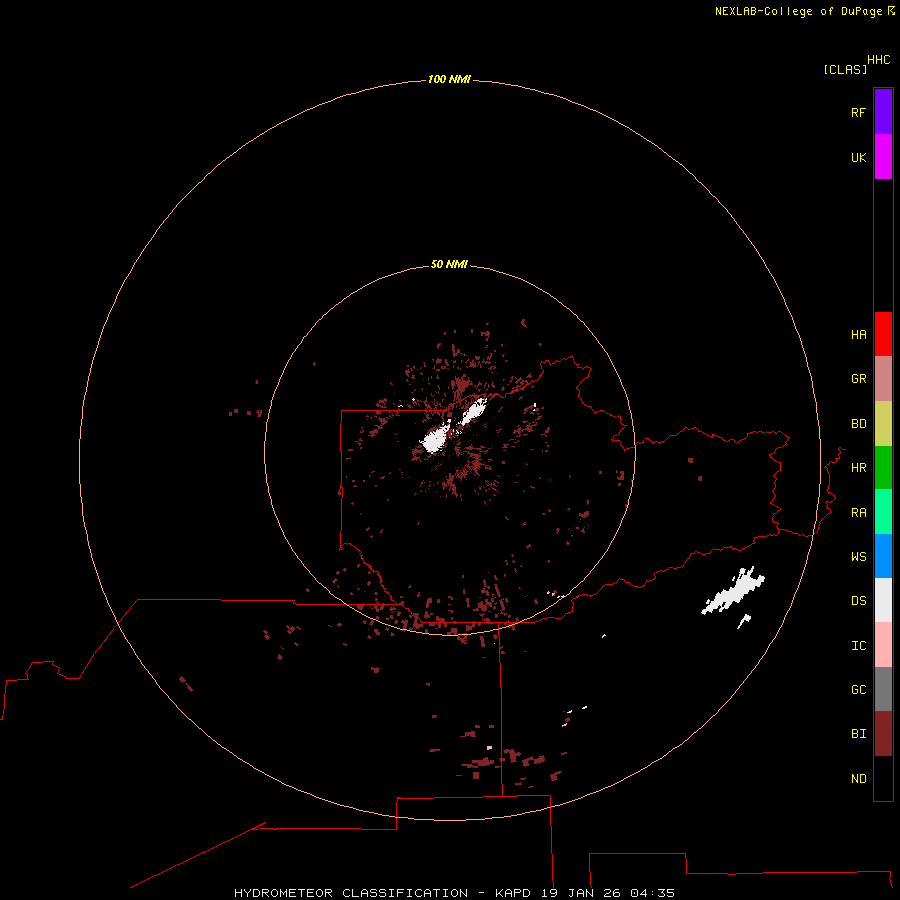Click the [CLAS] units label
This screenshot has height=900, width=900.
tap(845, 69)
